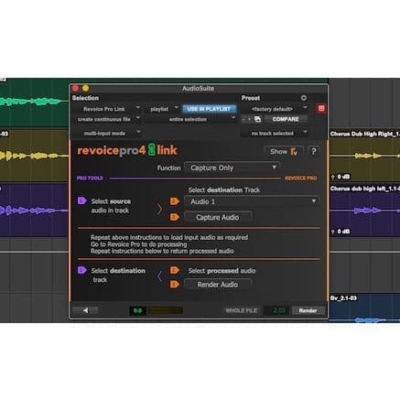Open the Audio 1 destination track dropdown
This screenshot has width=400, height=400.
tap(252, 201)
